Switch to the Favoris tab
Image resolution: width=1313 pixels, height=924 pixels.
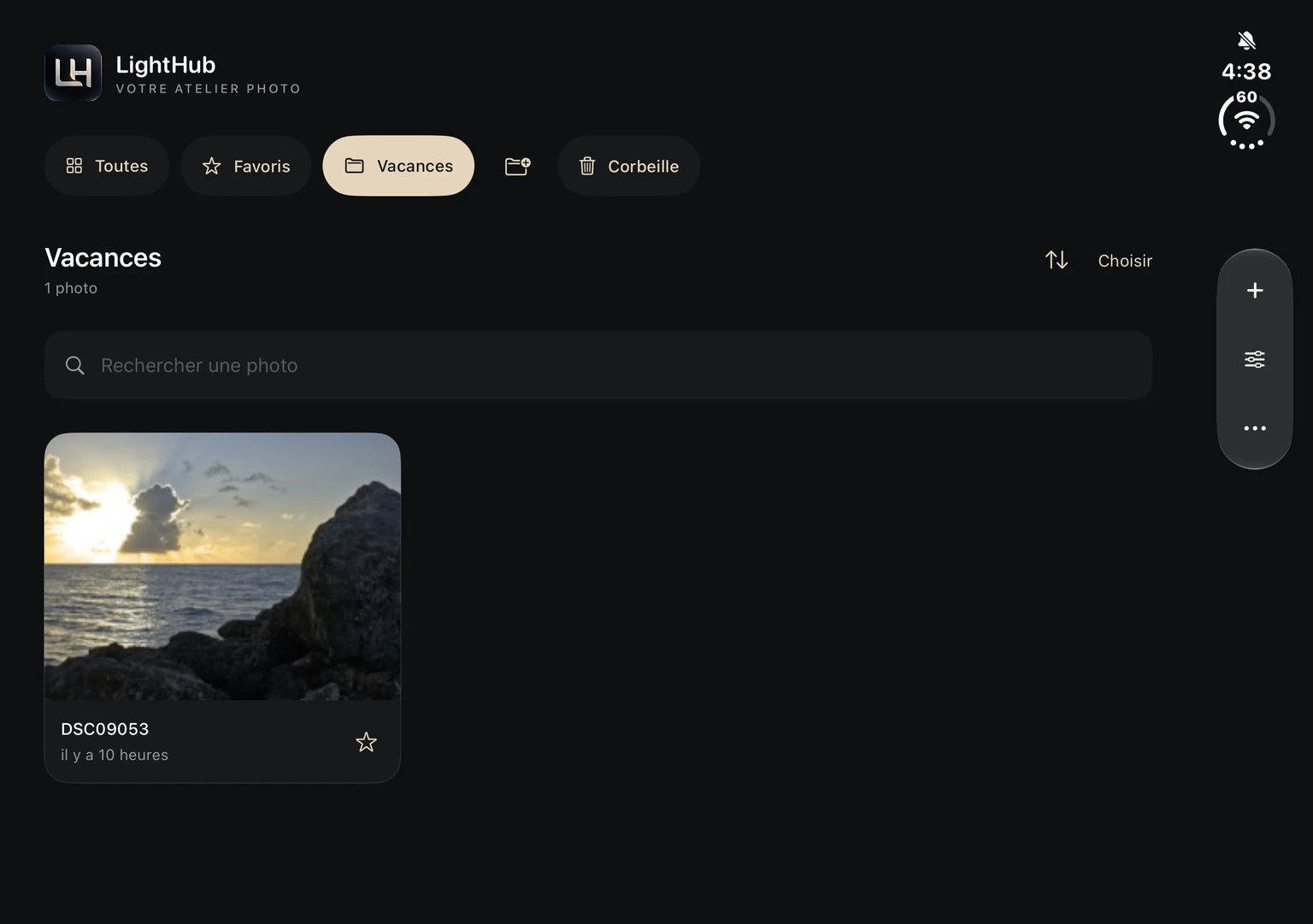pos(246,166)
